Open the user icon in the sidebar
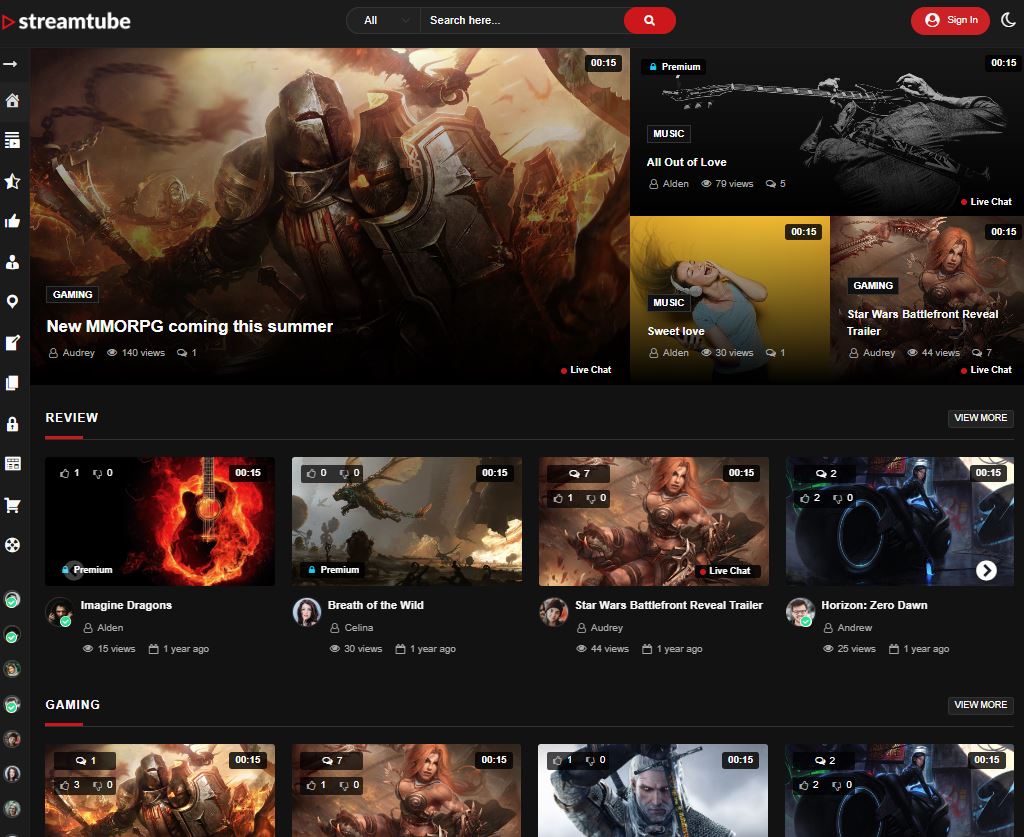The image size is (1024, 837). [12, 262]
